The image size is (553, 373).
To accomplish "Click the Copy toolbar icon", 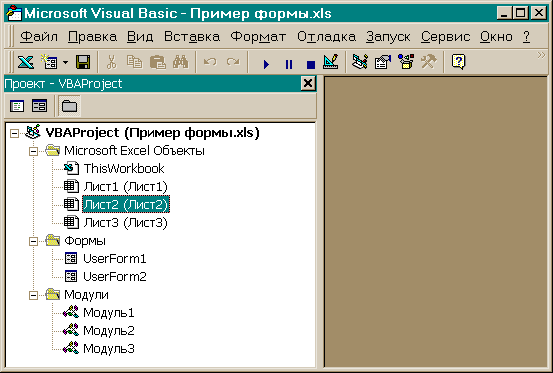I will [134, 62].
